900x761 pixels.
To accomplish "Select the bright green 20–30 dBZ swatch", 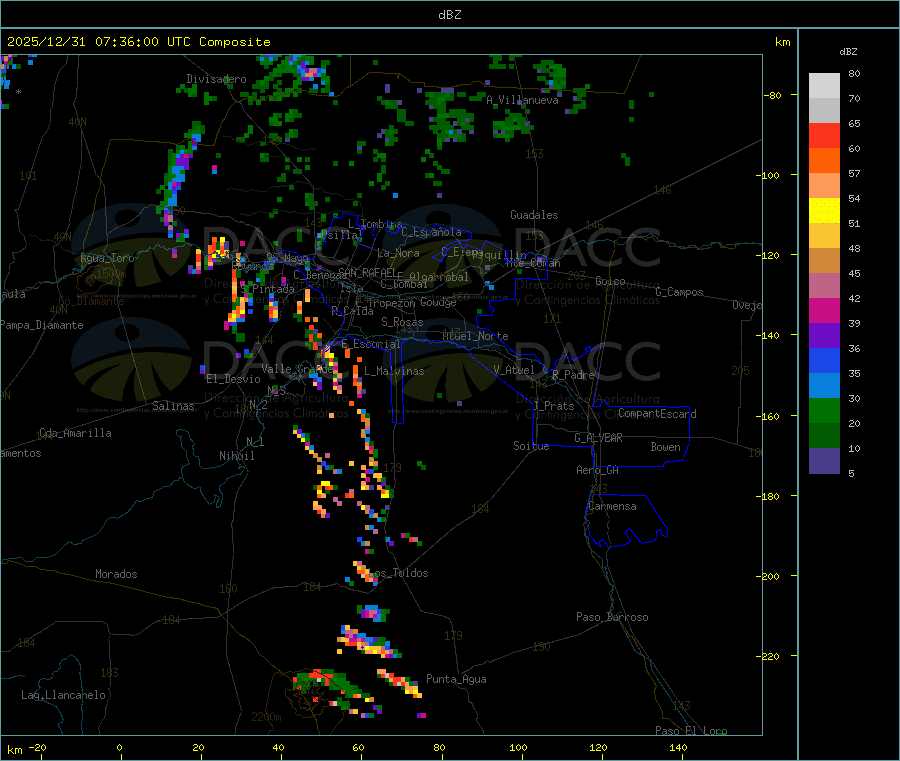I will (824, 410).
